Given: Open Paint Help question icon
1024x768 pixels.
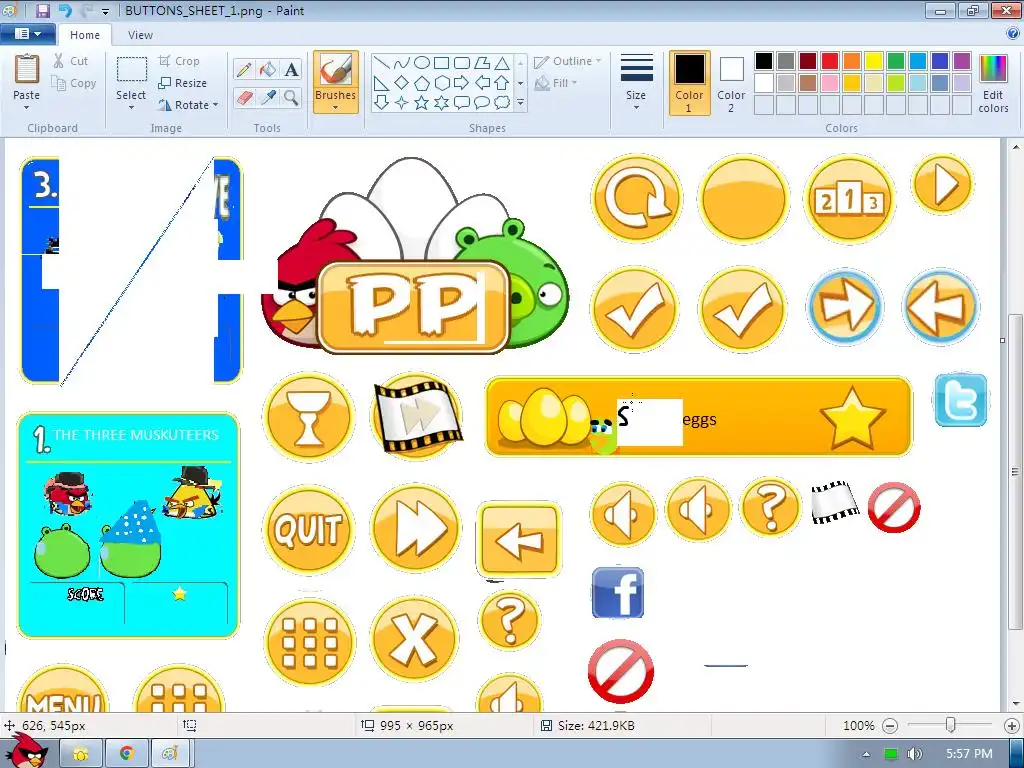Looking at the screenshot, I should click(1013, 34).
